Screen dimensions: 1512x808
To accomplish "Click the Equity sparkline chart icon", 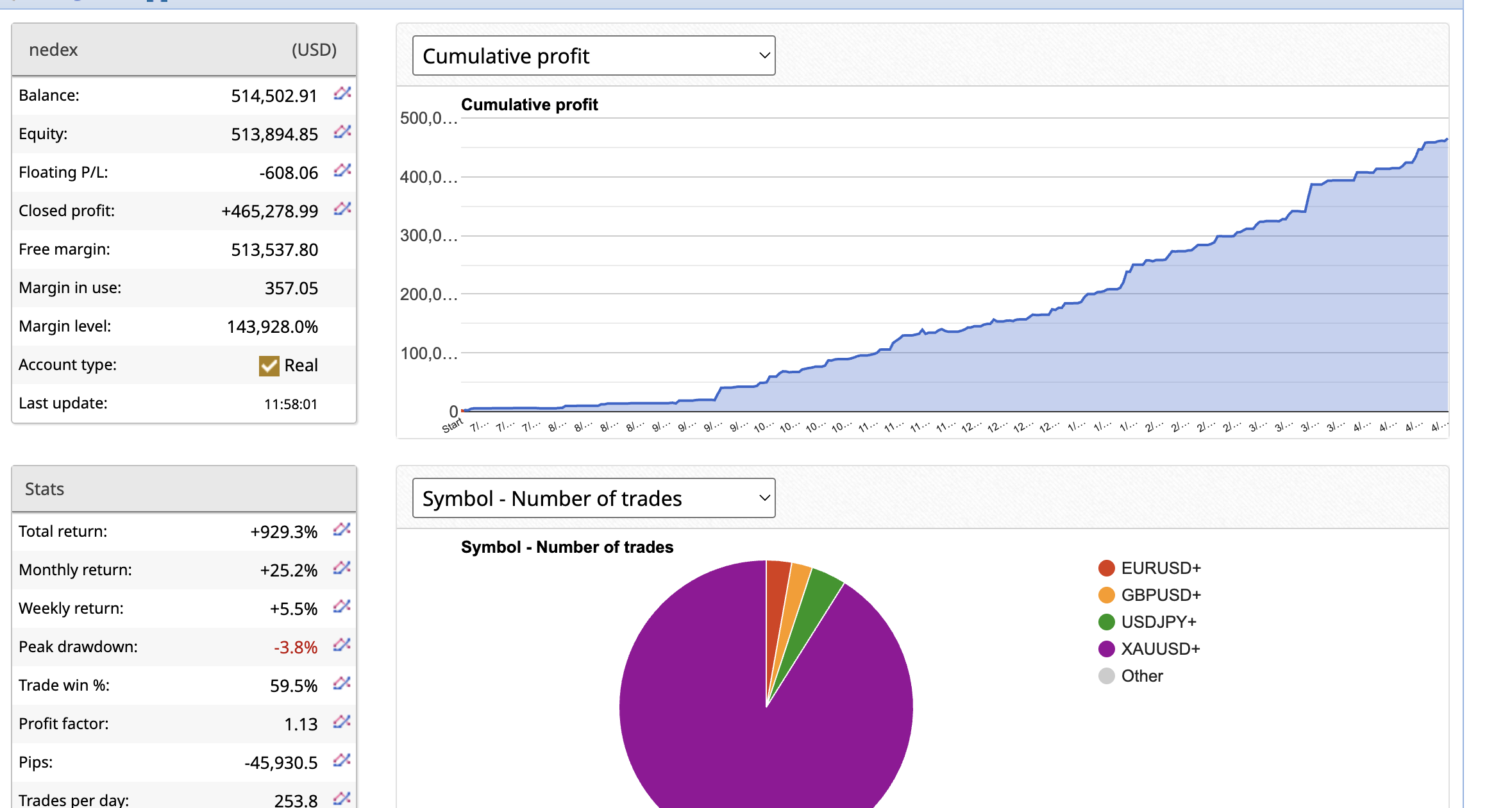I will point(342,133).
